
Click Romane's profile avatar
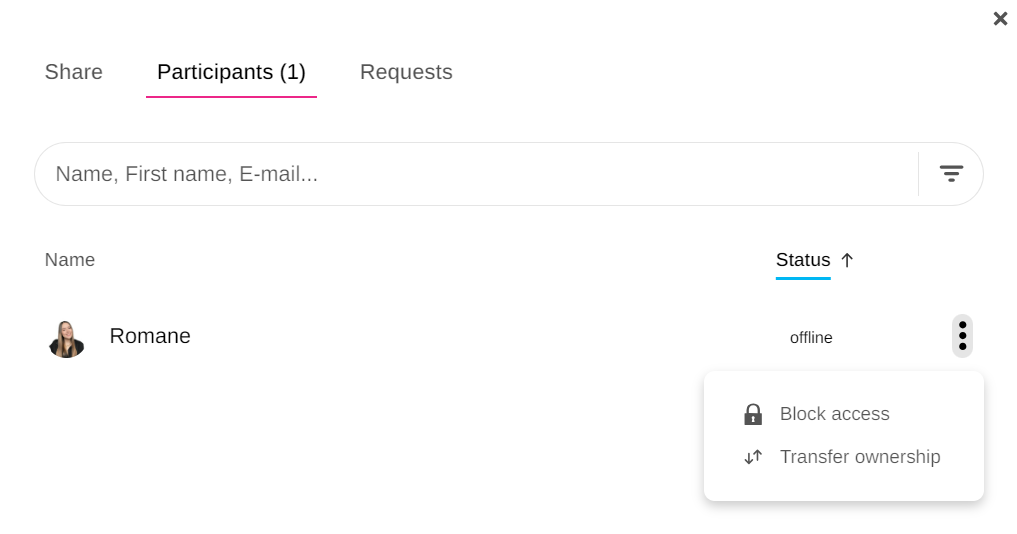tap(66, 338)
